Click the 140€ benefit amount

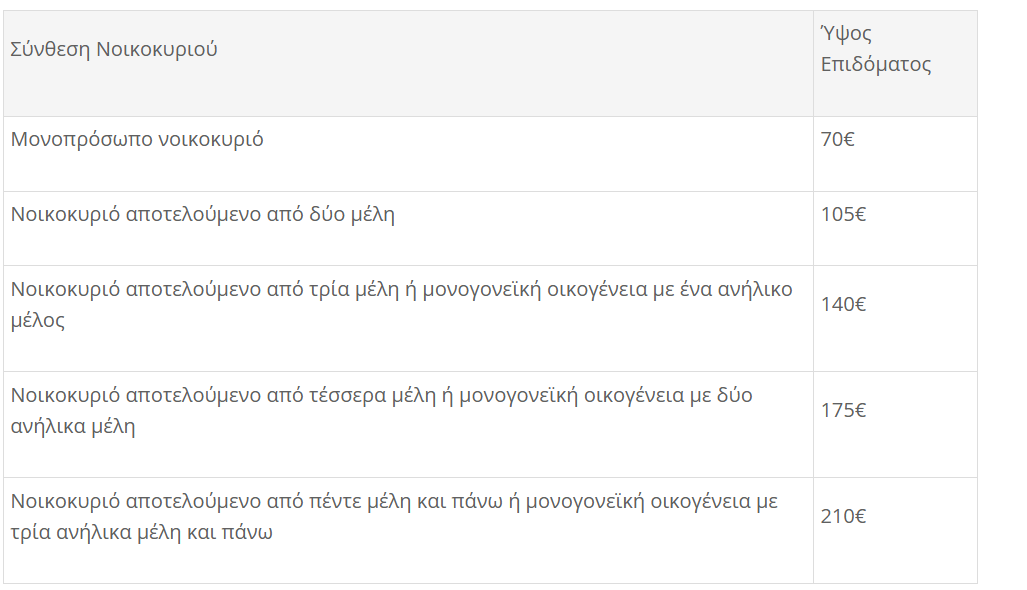[843, 304]
